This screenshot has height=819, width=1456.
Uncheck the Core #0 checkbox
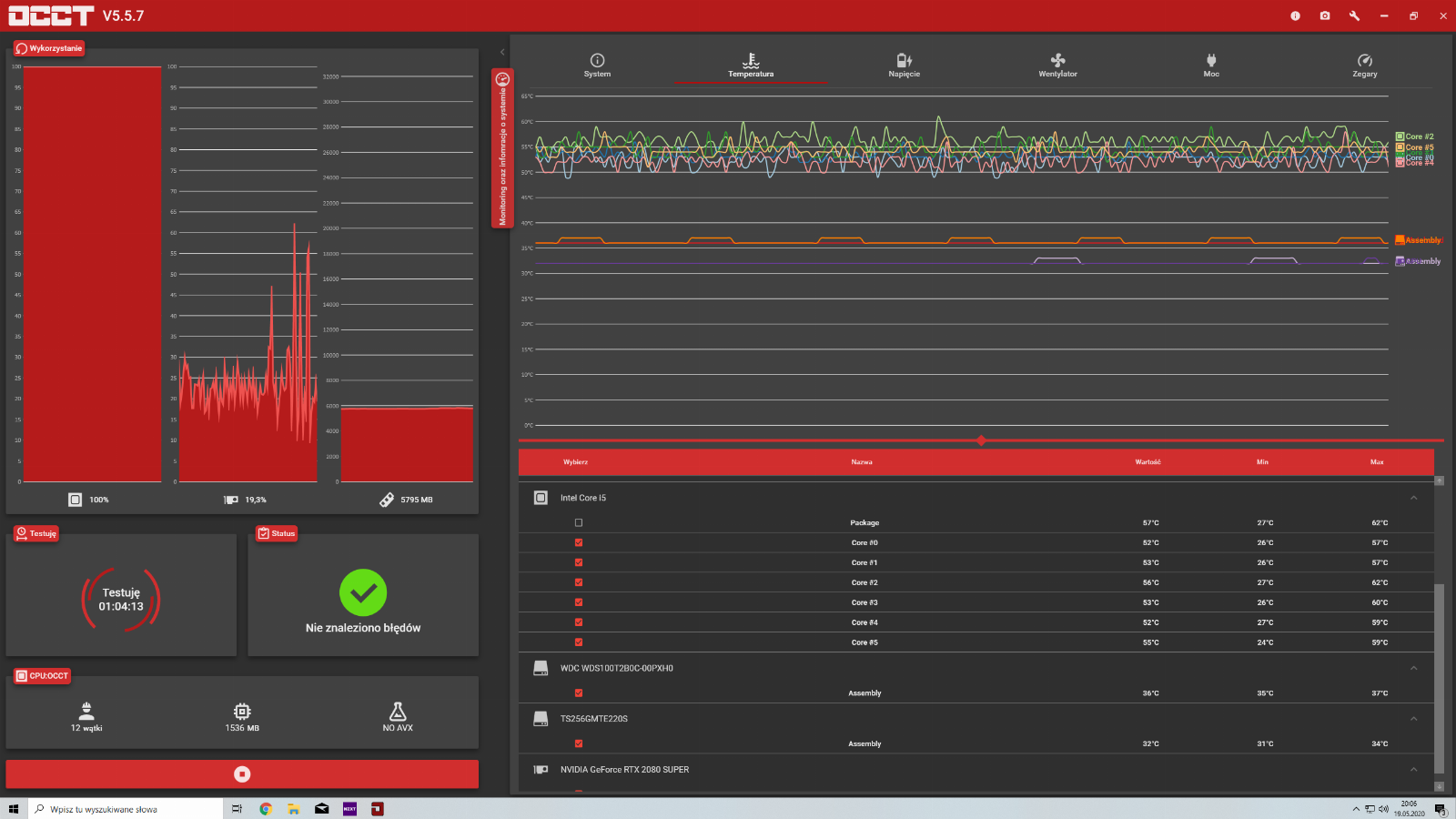click(x=579, y=542)
